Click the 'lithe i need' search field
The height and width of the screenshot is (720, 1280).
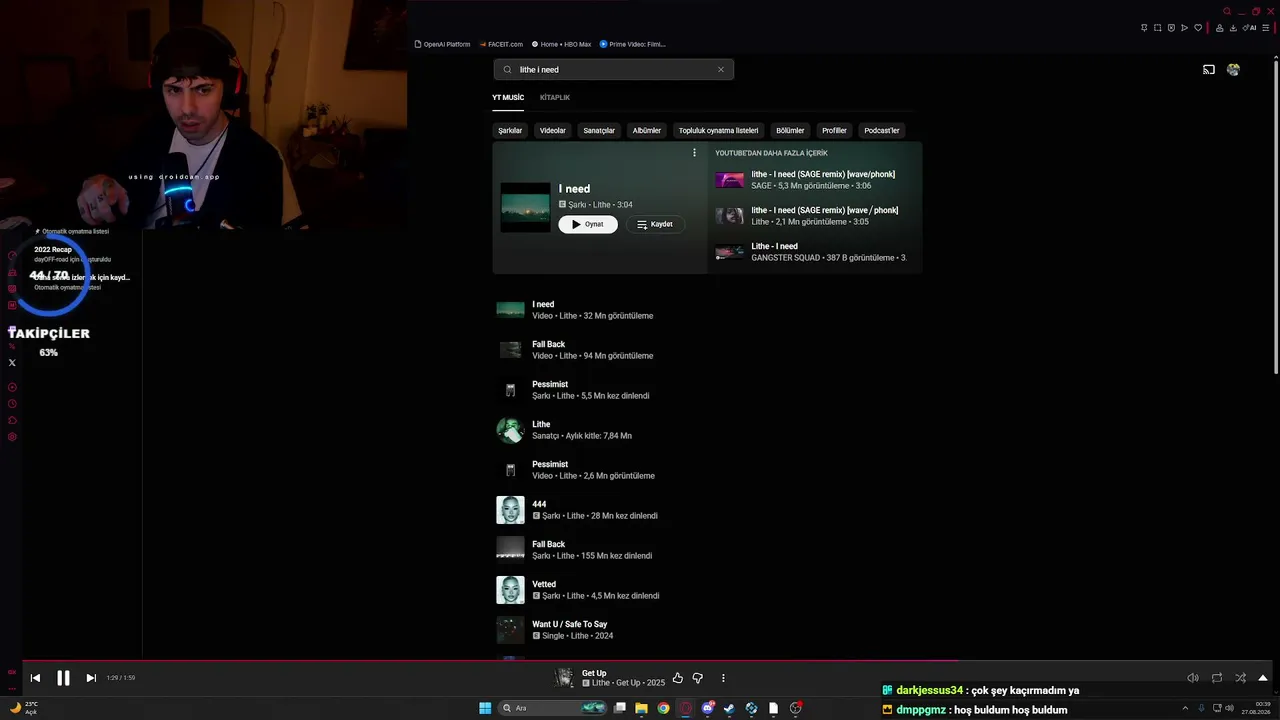613,70
